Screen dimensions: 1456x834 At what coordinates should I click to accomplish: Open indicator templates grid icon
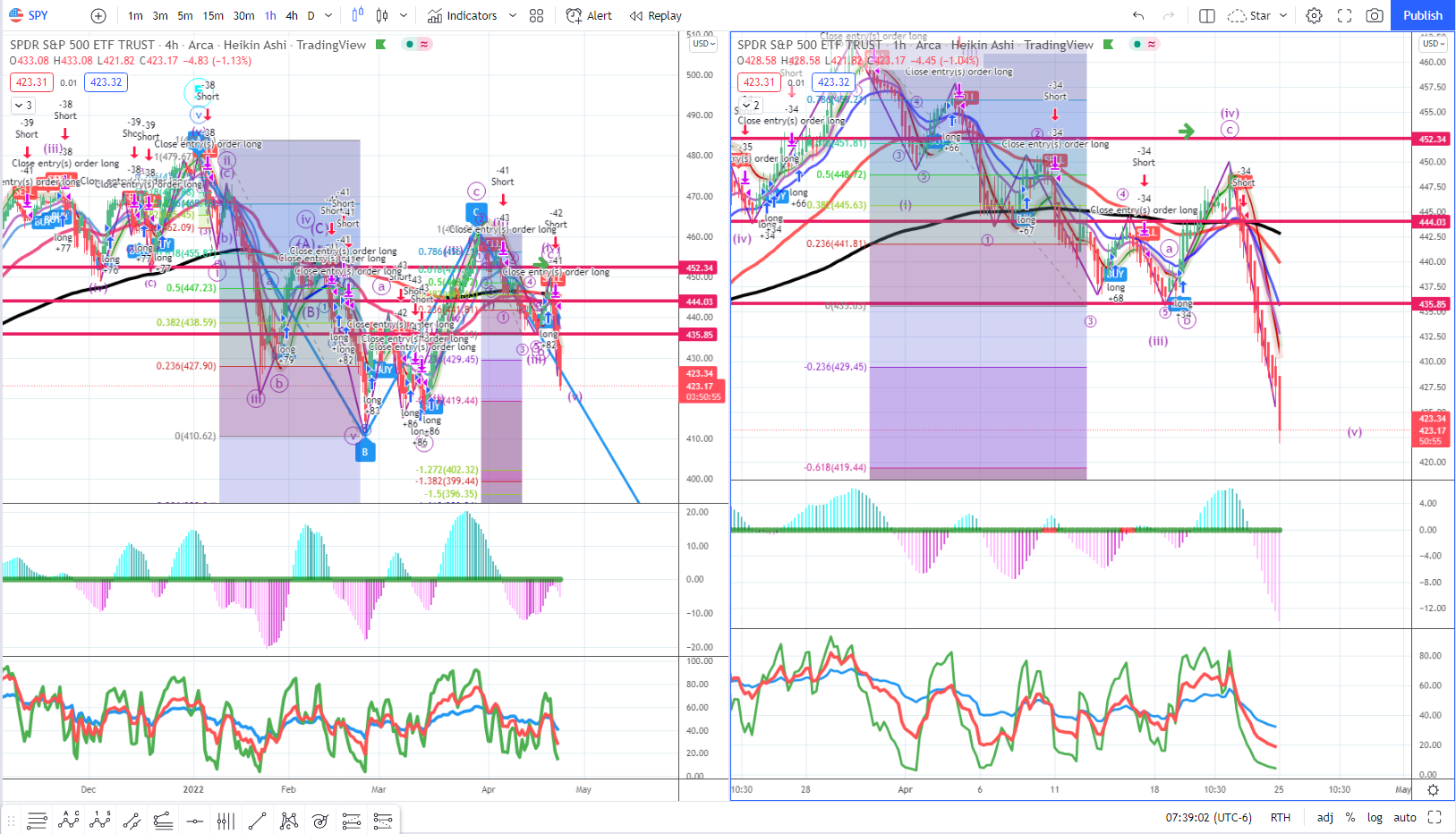pos(536,15)
